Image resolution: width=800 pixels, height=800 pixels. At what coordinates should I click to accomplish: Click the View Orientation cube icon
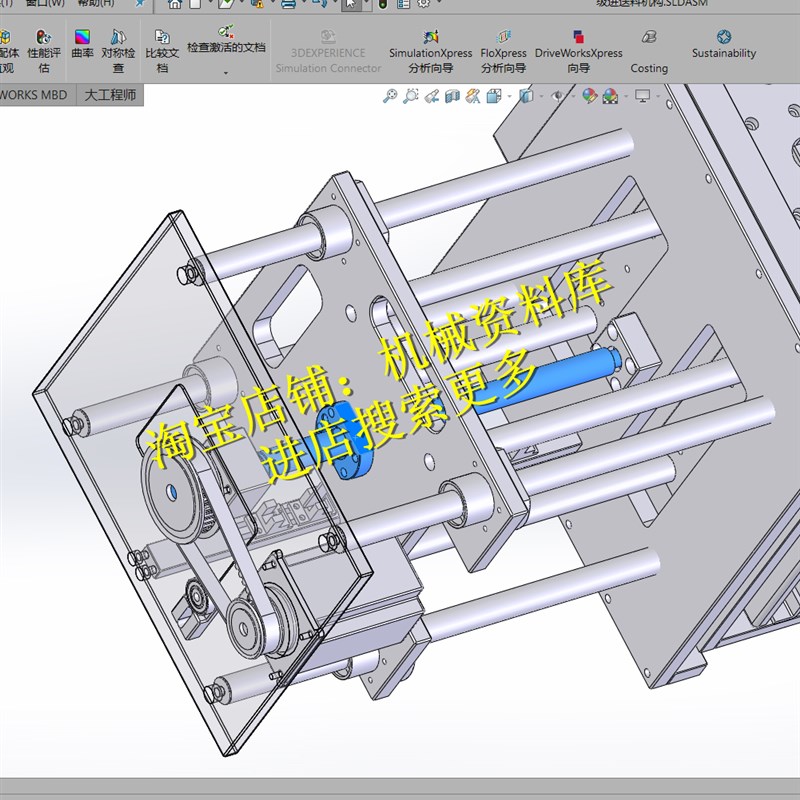(x=493, y=95)
